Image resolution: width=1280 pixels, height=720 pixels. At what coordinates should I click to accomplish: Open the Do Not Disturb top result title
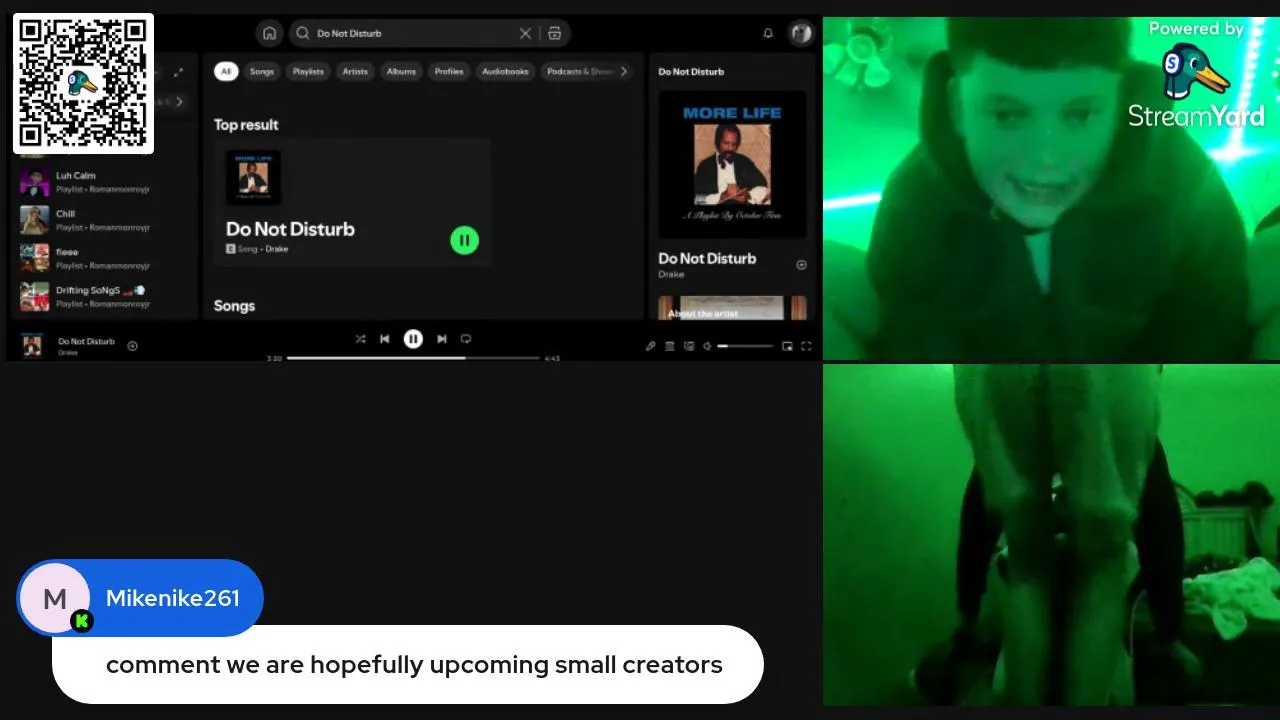pyautogui.click(x=290, y=229)
